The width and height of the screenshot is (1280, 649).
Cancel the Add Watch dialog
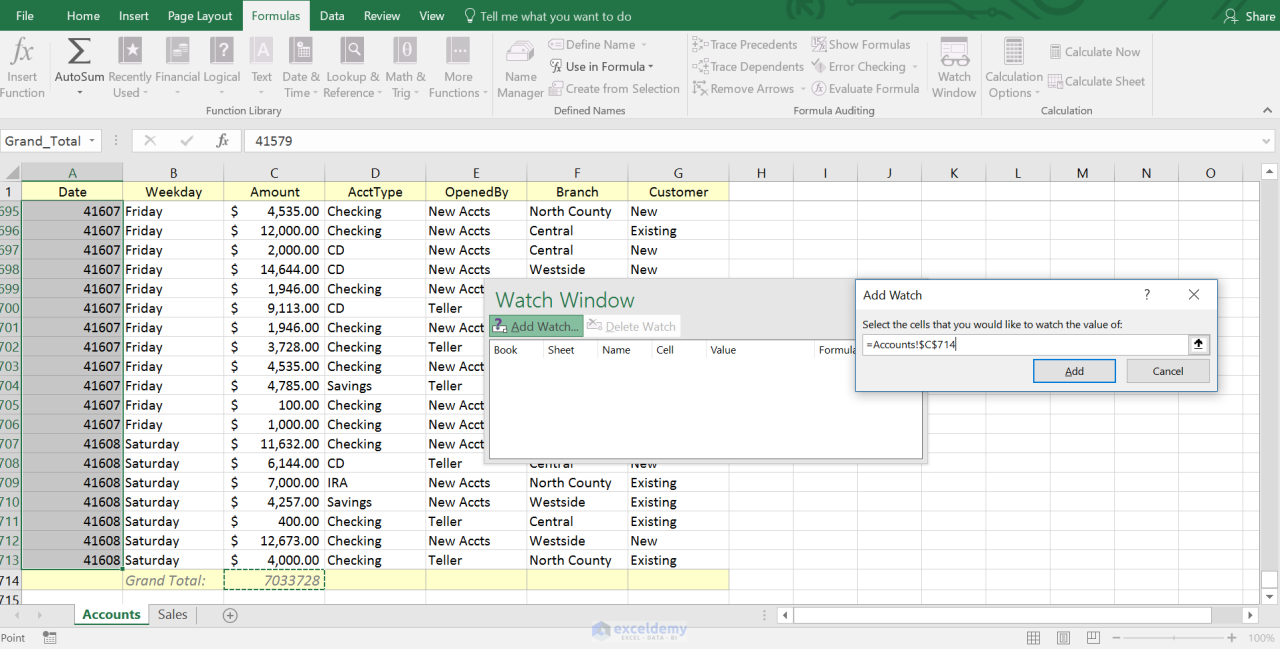click(x=1167, y=370)
